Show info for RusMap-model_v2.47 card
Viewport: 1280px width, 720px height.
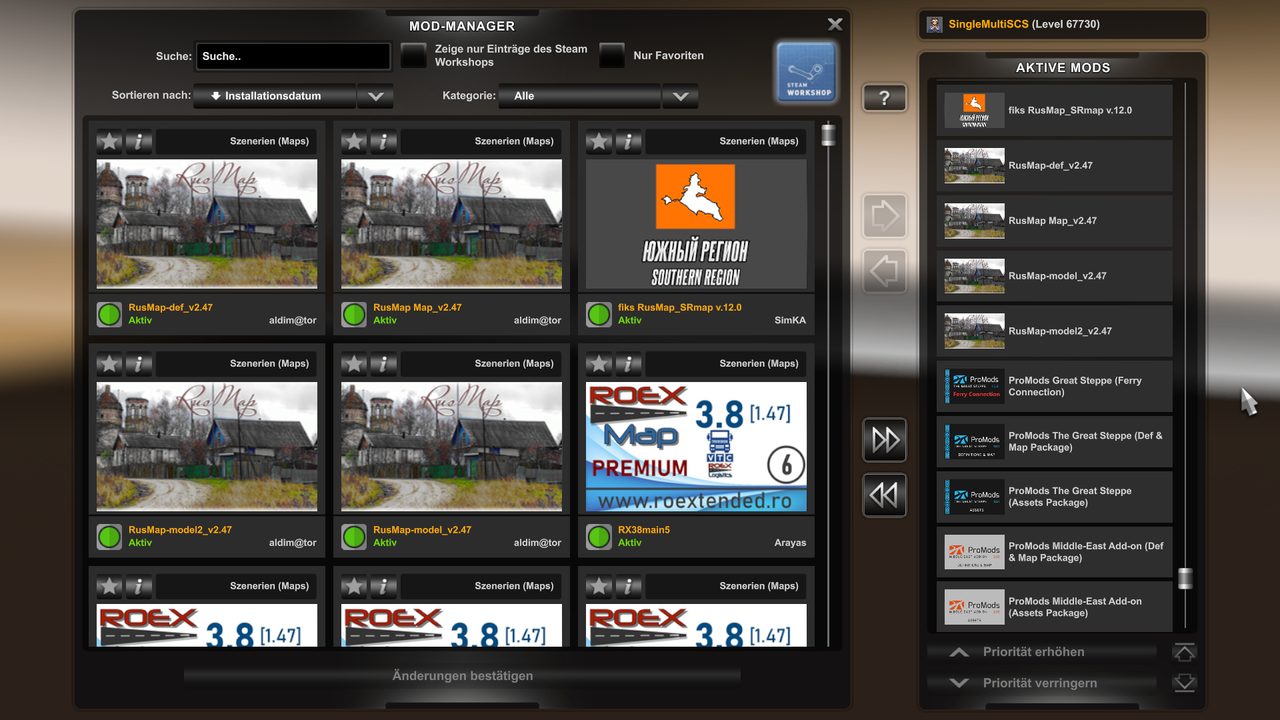(x=384, y=363)
